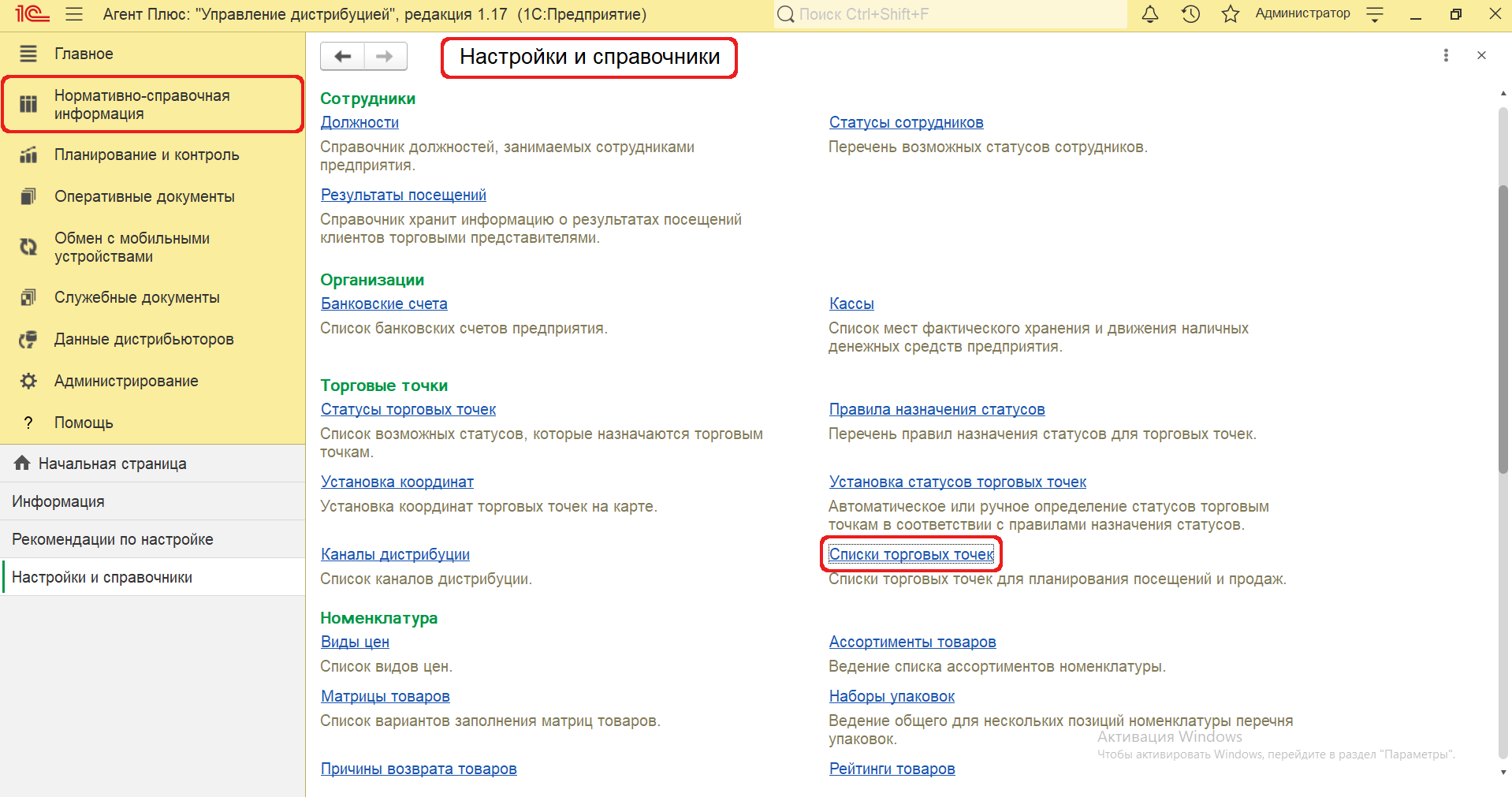The height and width of the screenshot is (797, 1512).
Task: Open Должности link
Action: [x=359, y=122]
